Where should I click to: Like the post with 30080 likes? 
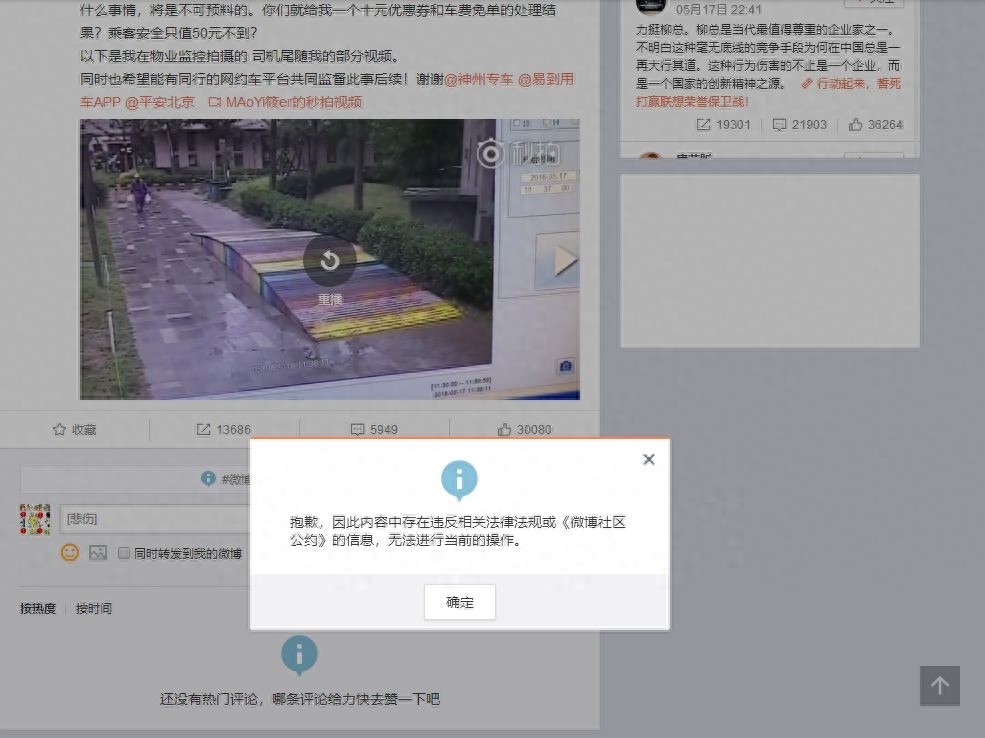(525, 430)
